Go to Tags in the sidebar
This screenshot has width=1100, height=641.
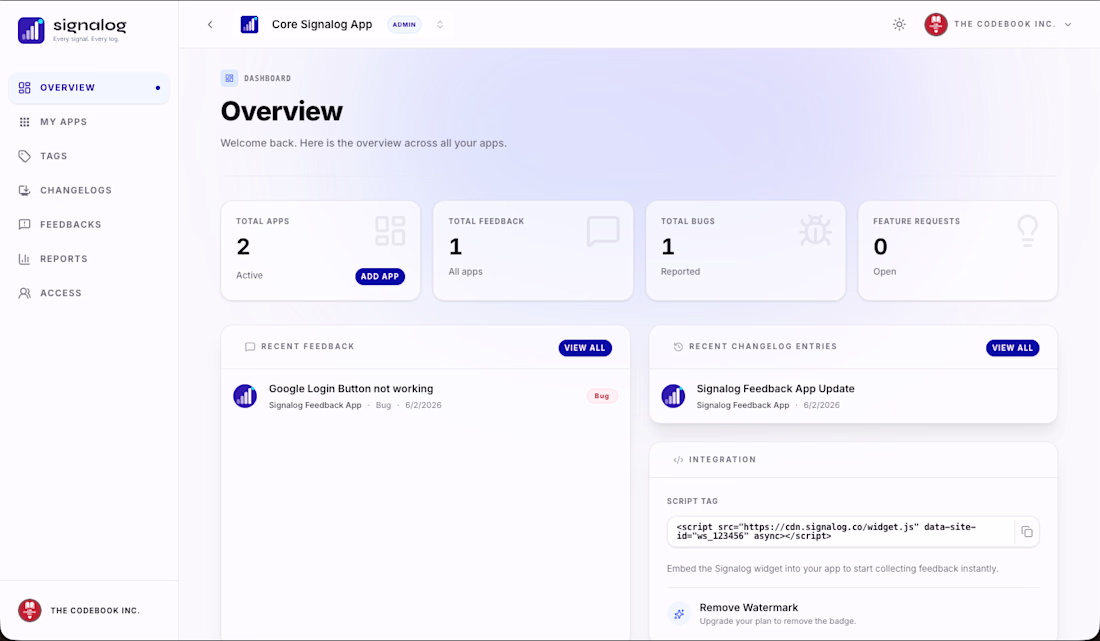pyautogui.click(x=89, y=156)
